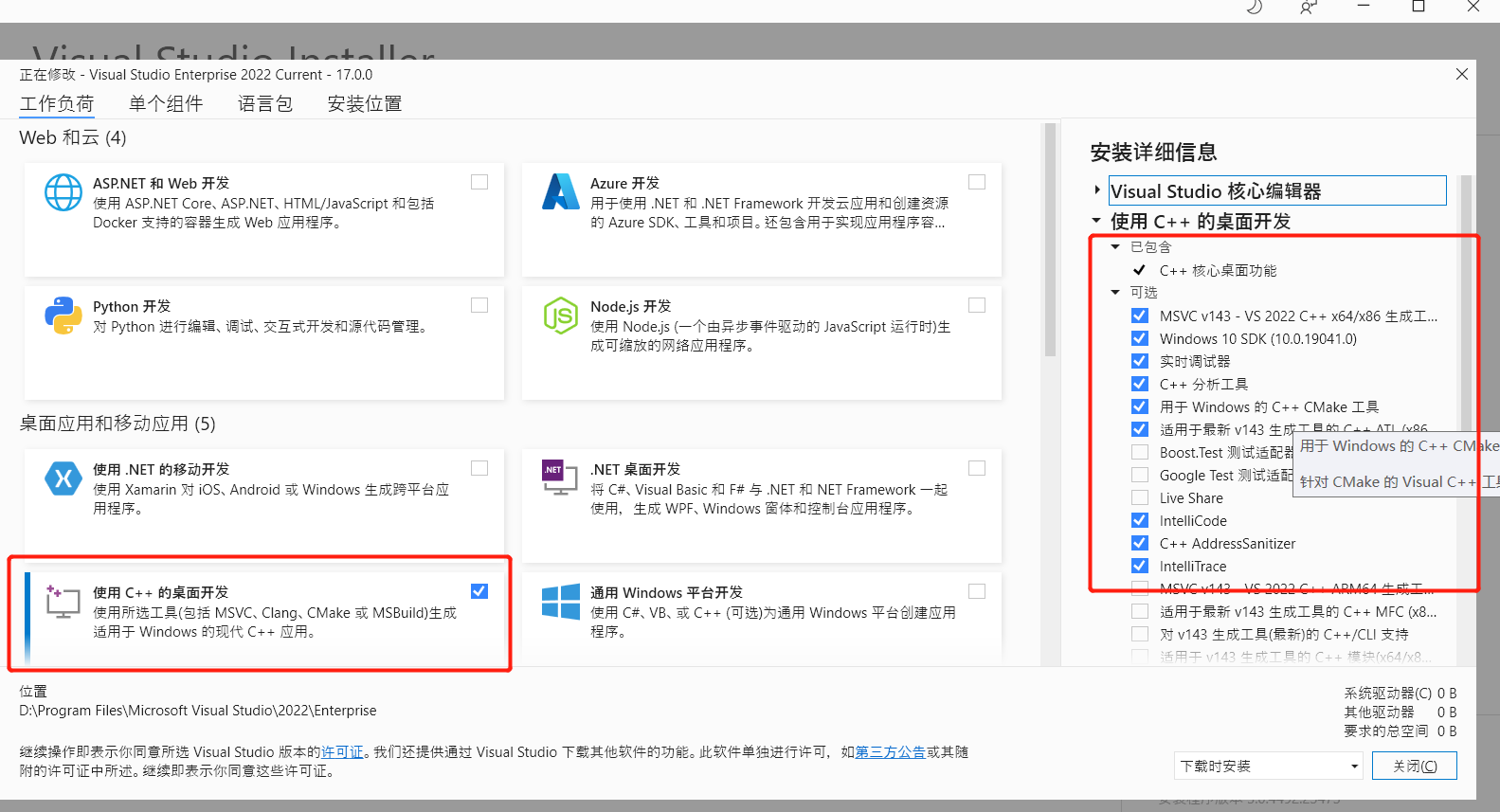
Task: Collapse the 可选 section
Action: pos(1116,292)
